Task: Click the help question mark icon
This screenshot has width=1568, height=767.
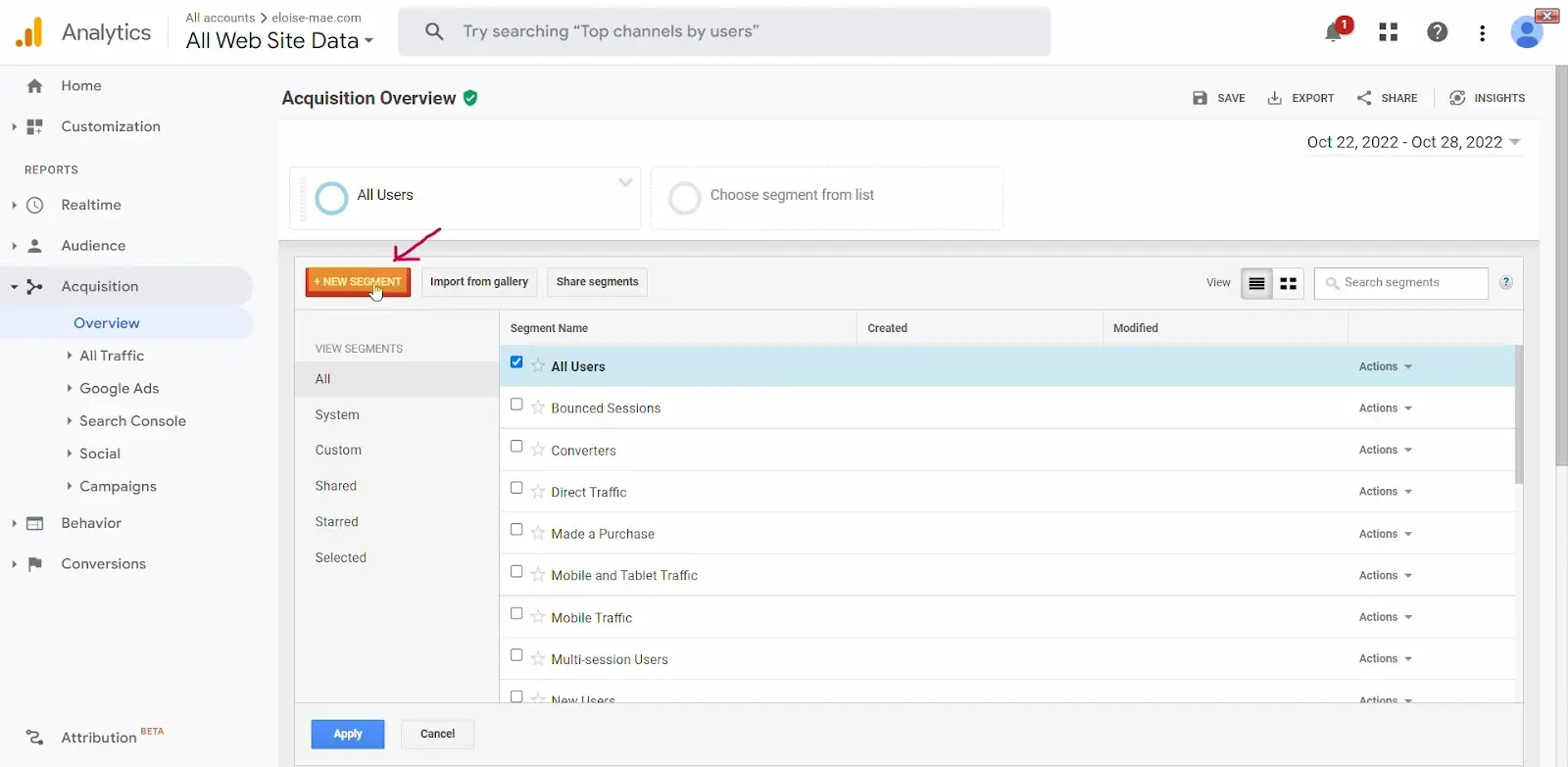Action: tap(1437, 32)
